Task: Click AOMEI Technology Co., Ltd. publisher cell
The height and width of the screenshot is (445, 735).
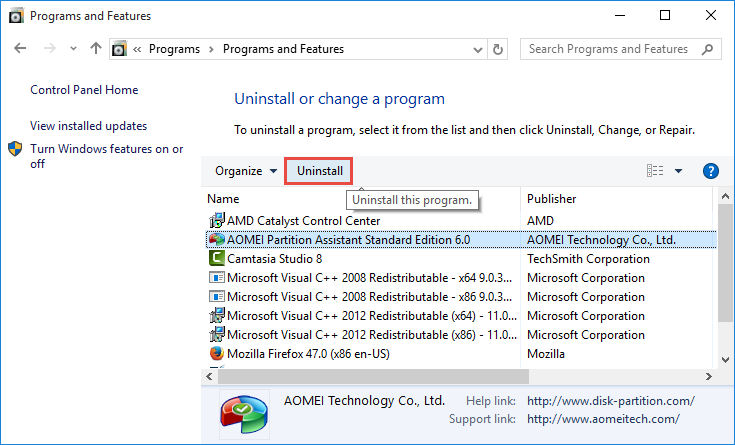Action: pos(601,240)
